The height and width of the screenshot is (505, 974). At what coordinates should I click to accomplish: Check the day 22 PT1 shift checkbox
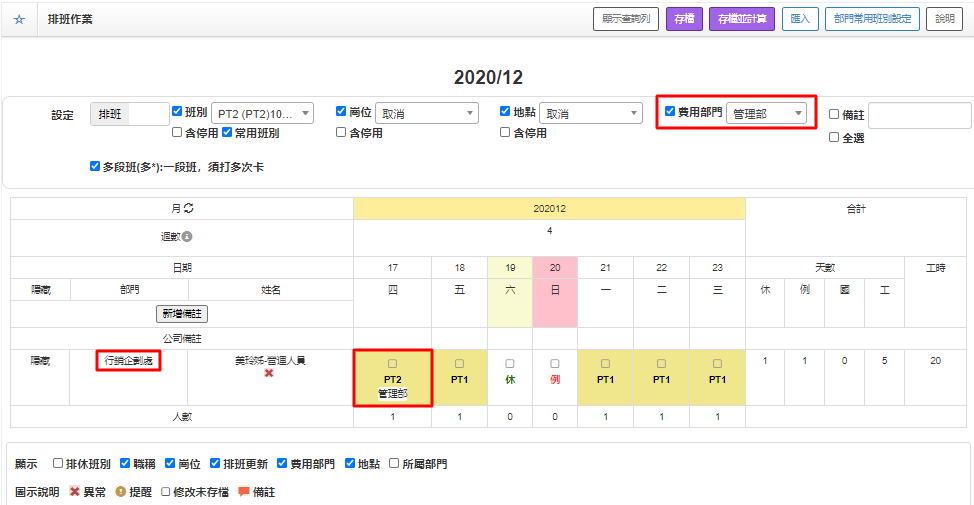click(x=662, y=364)
